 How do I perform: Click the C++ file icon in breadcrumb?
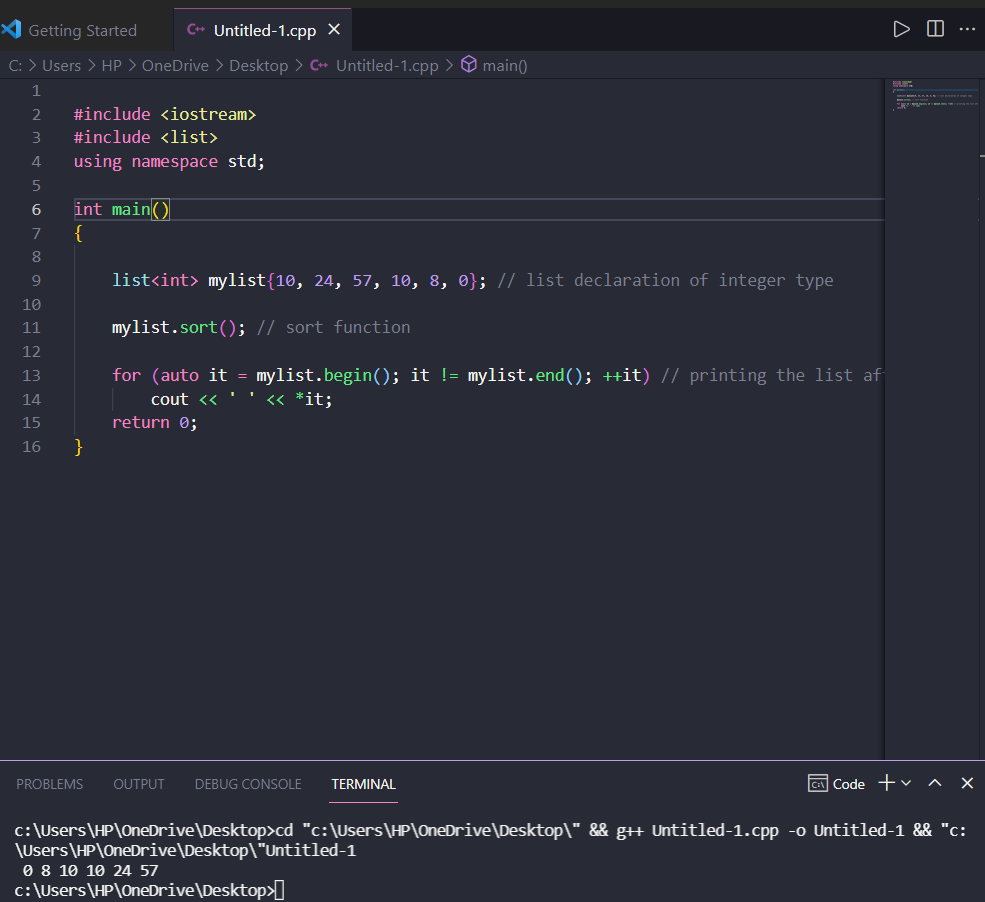tap(319, 65)
